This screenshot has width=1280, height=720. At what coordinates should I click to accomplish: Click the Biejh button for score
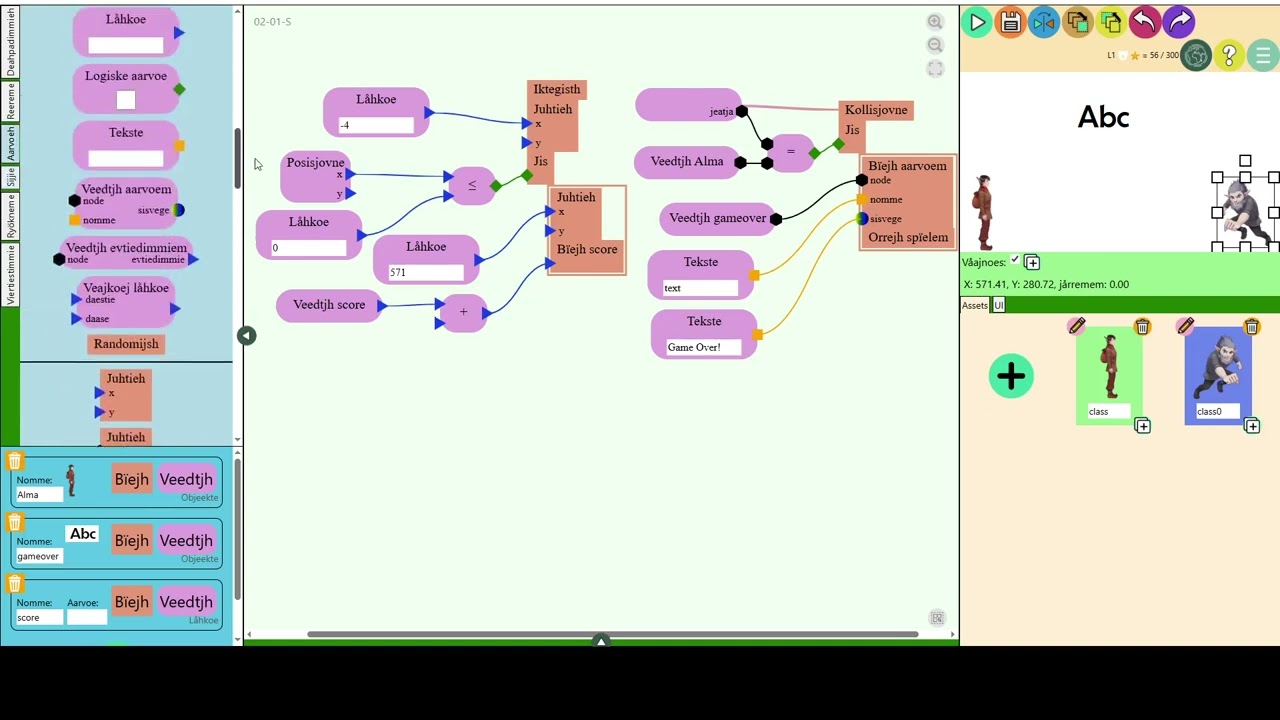coord(131,602)
